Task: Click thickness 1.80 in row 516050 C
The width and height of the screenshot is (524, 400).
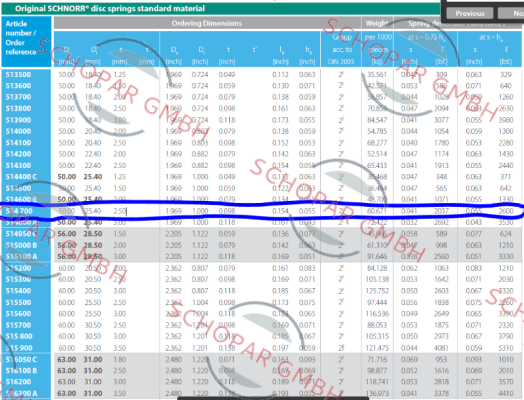Action: [120, 360]
